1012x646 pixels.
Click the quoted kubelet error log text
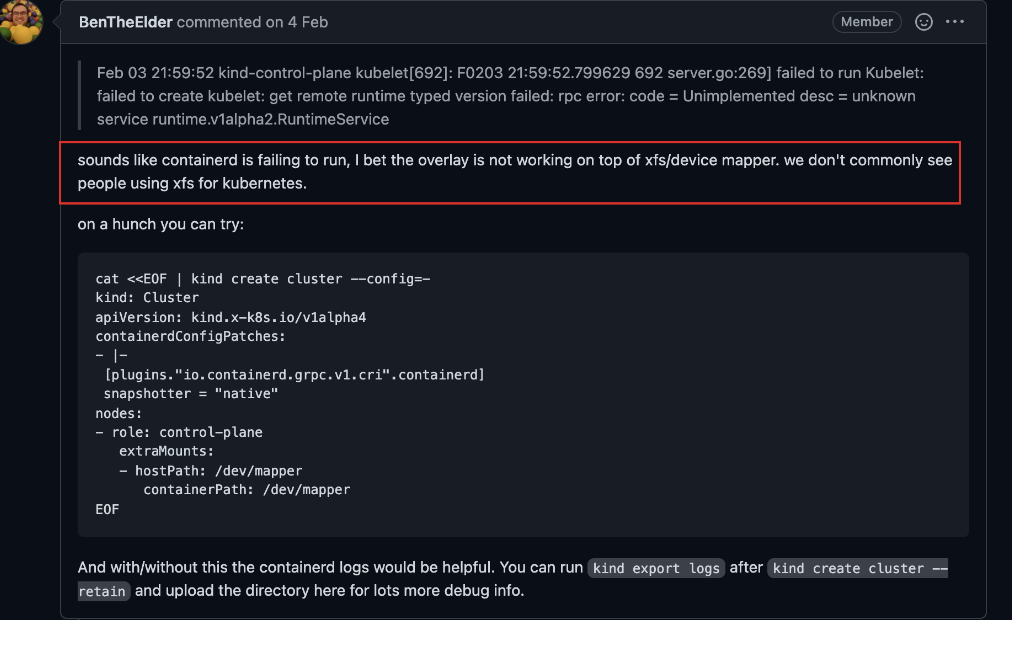[x=510, y=96]
